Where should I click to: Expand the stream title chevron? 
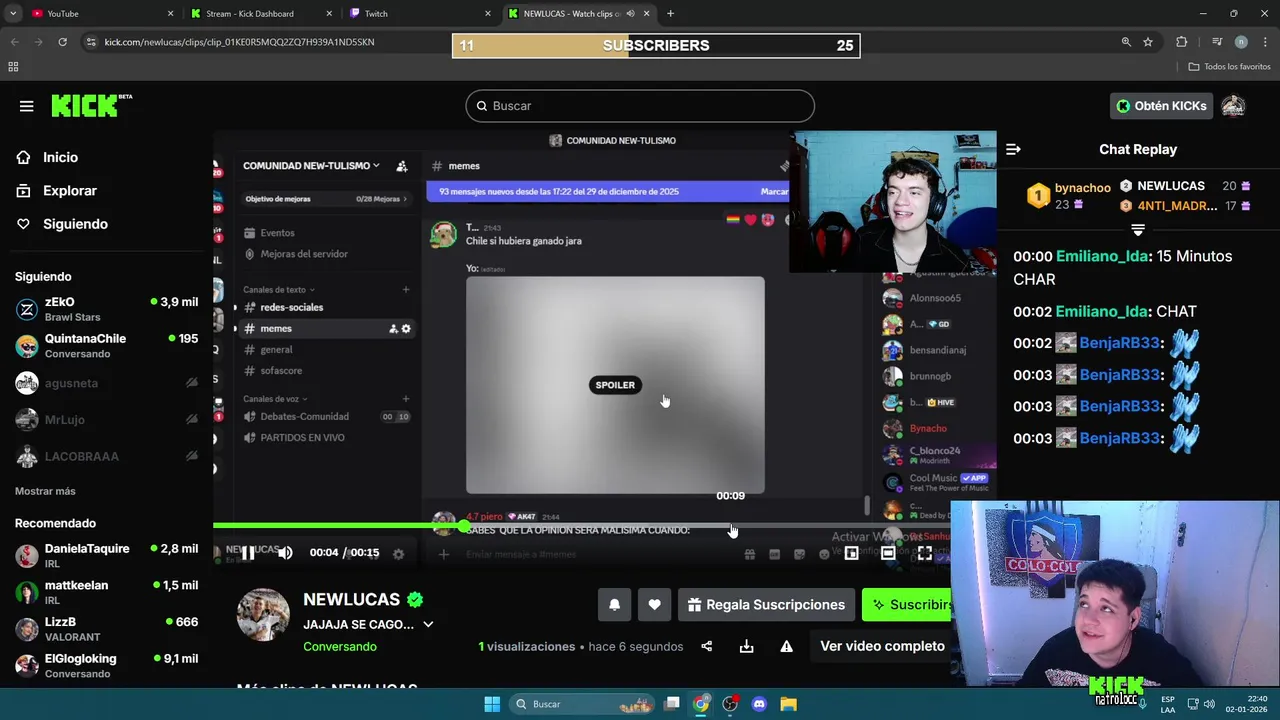(428, 624)
